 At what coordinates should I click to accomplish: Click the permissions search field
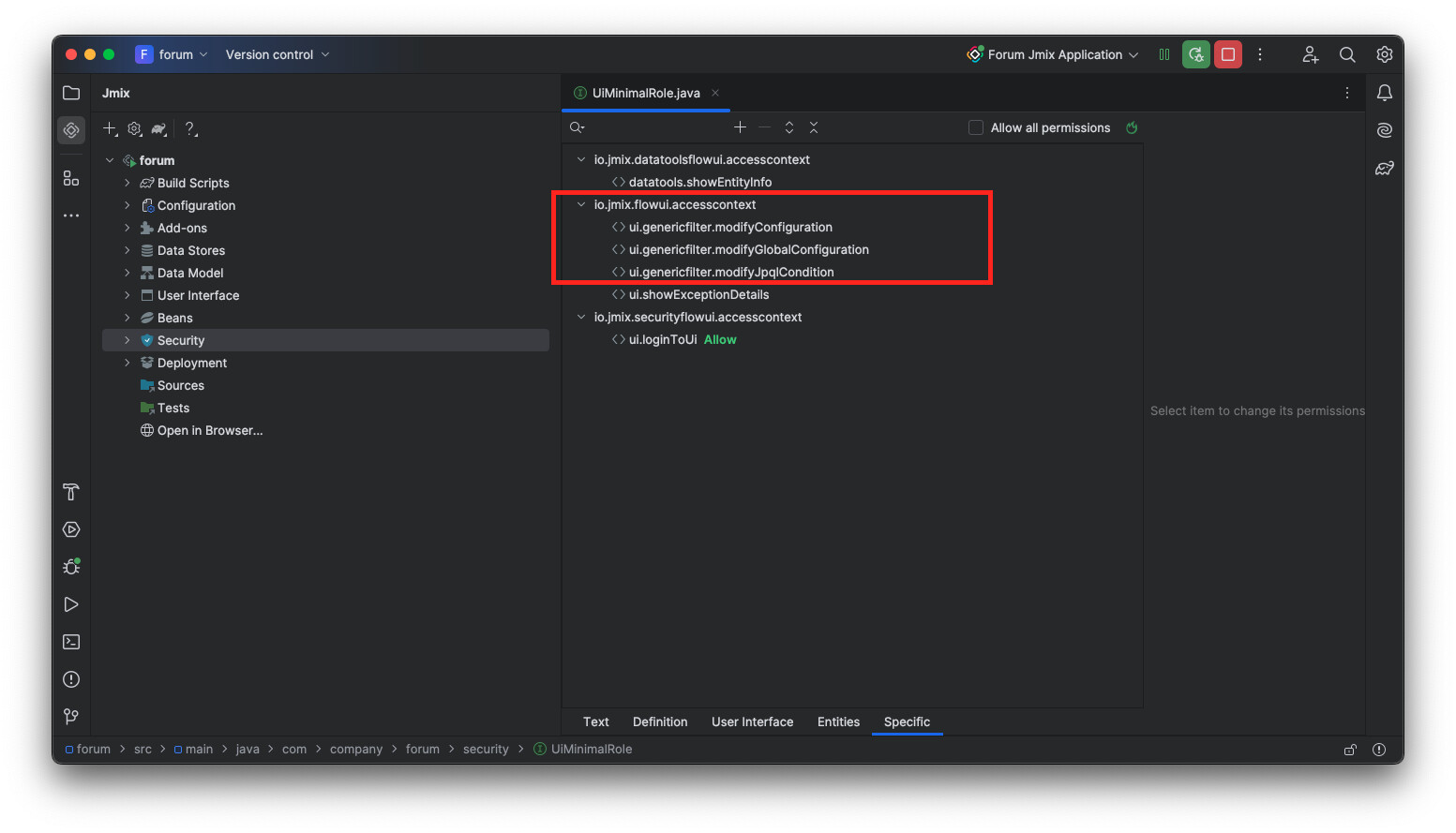(647, 127)
